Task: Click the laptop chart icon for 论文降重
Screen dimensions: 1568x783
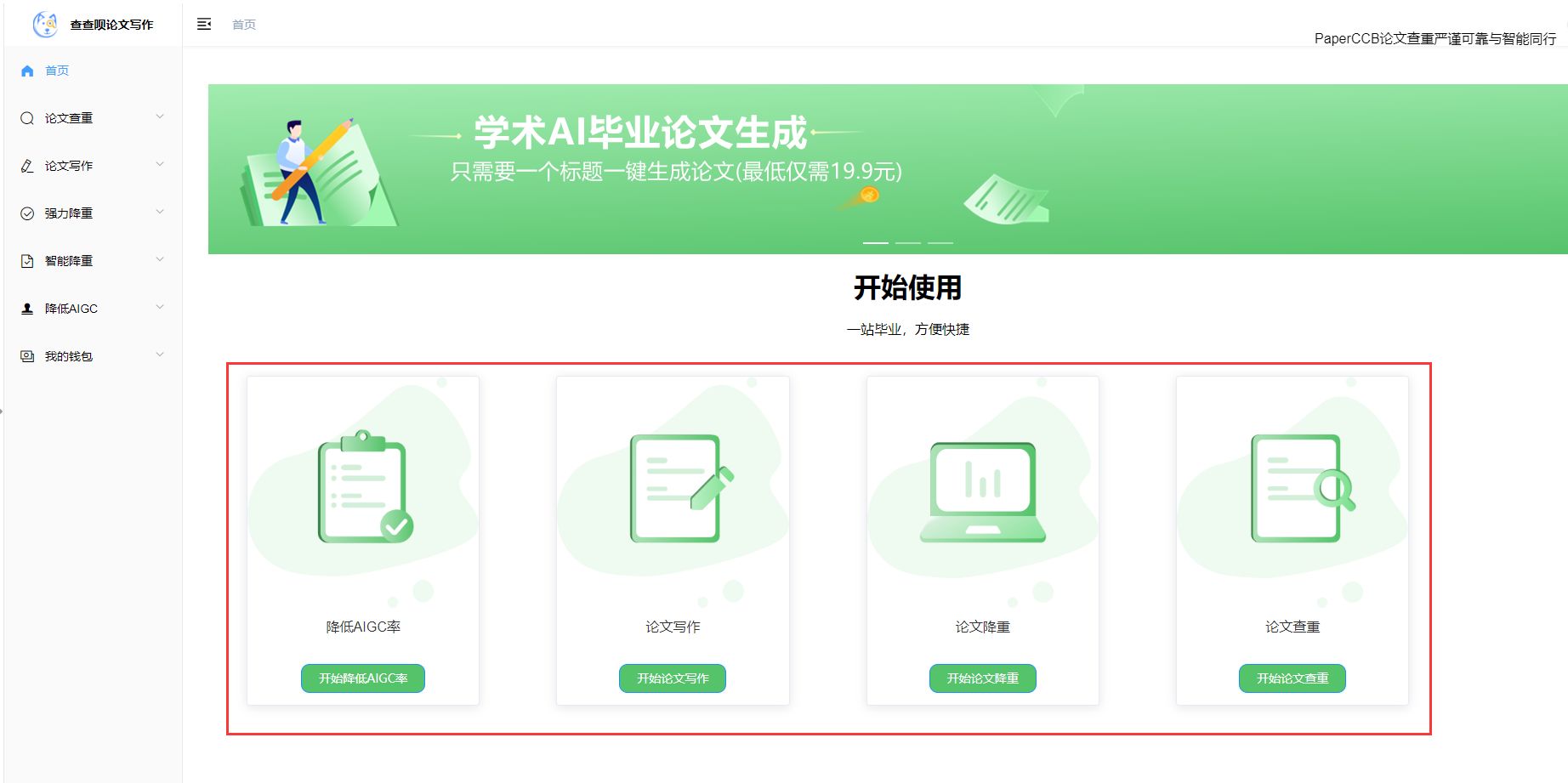Action: point(983,491)
